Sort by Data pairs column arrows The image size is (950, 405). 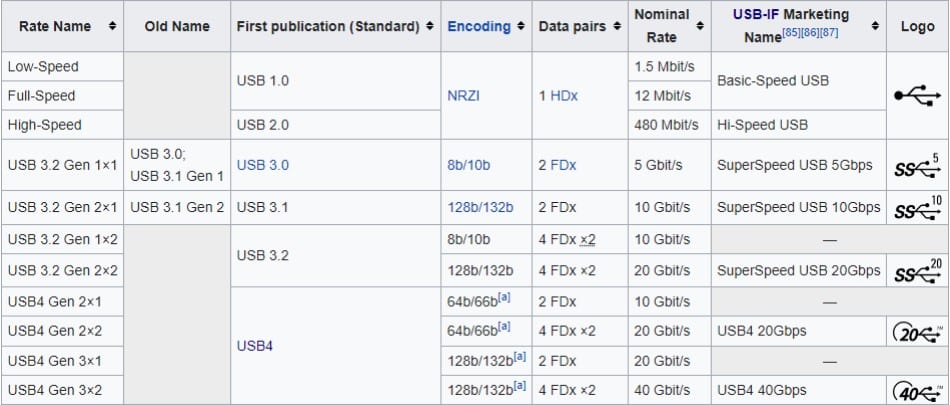click(617, 26)
